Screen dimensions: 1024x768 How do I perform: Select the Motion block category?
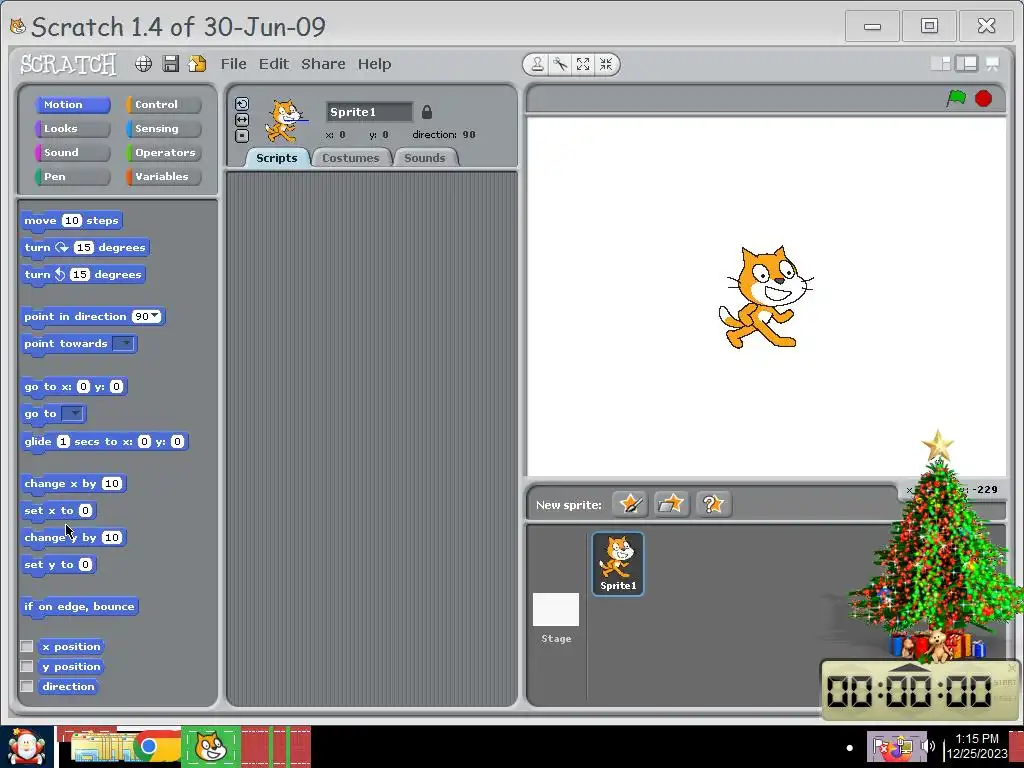click(x=72, y=104)
